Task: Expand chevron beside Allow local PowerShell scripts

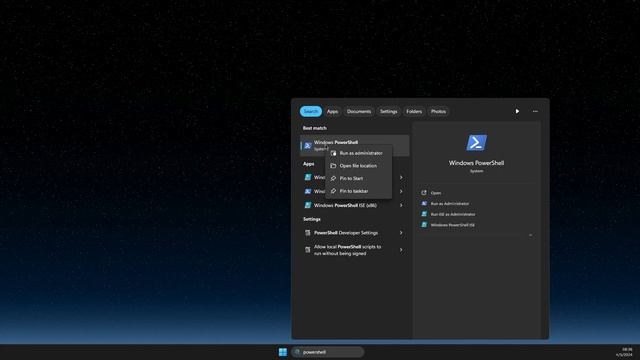Action: (401, 250)
